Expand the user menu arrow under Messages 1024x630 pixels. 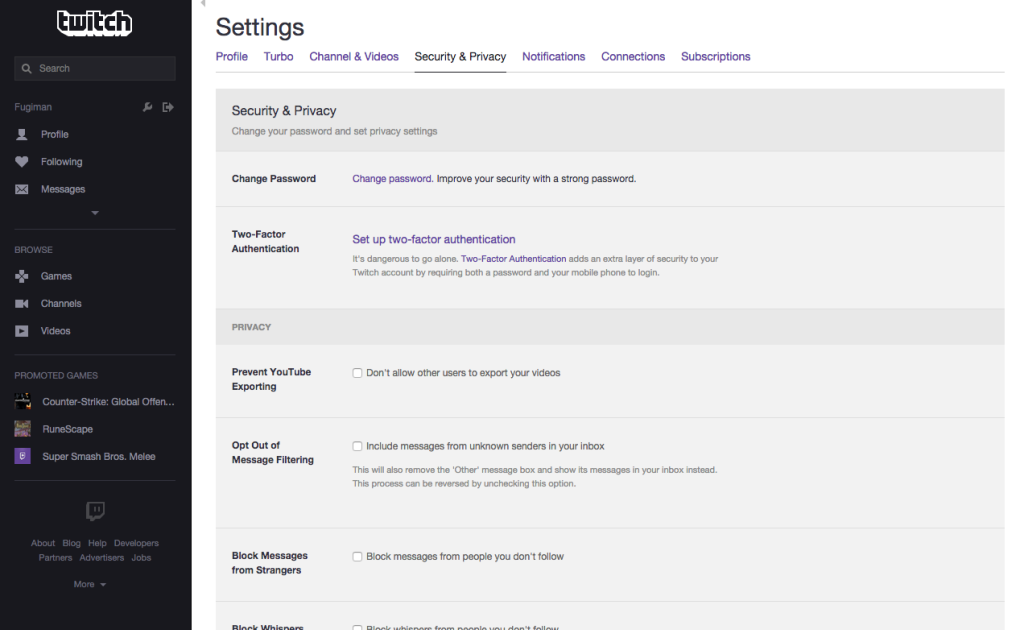[95, 213]
